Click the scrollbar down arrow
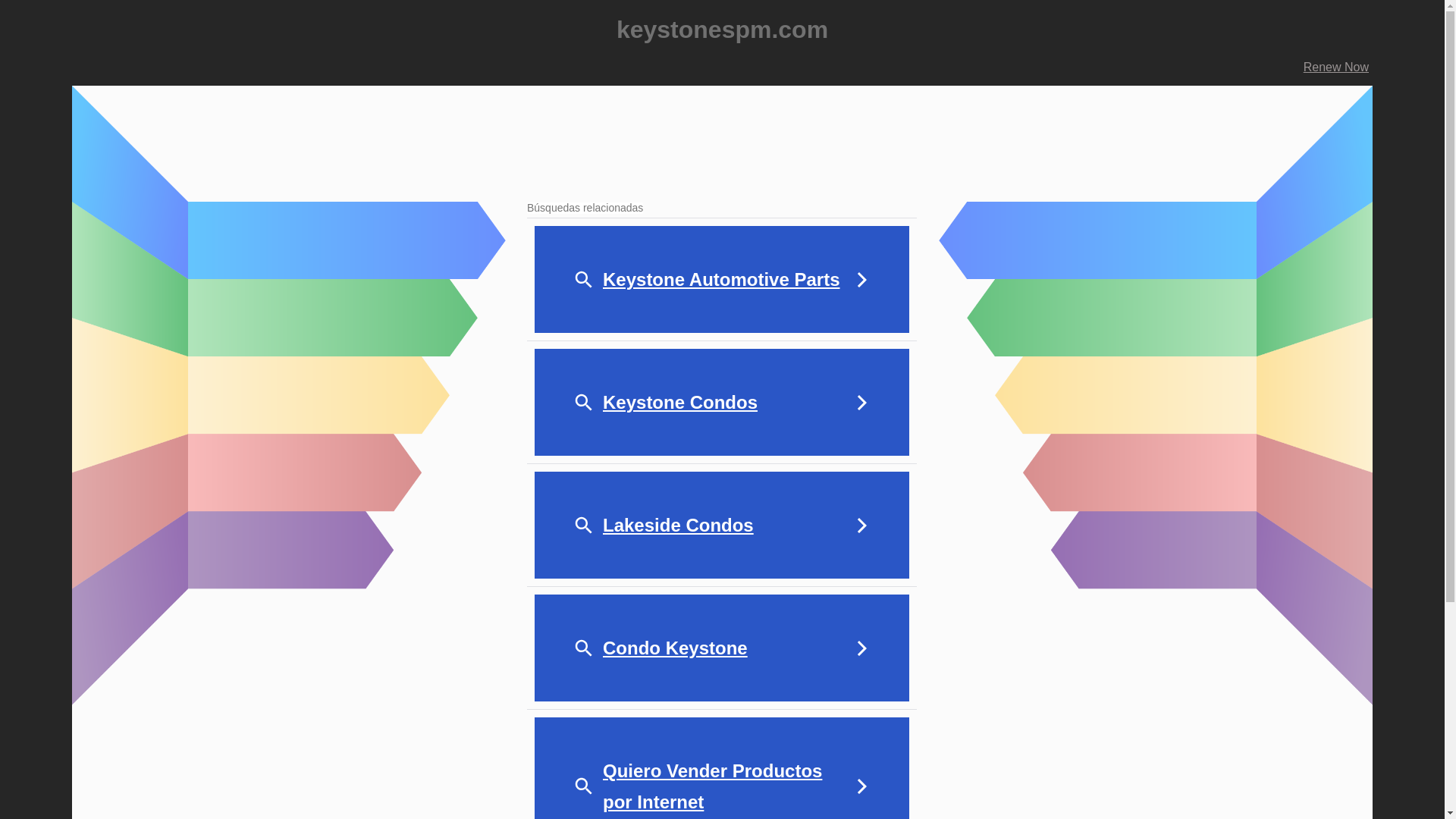This screenshot has width=1456, height=819. 1450,813
